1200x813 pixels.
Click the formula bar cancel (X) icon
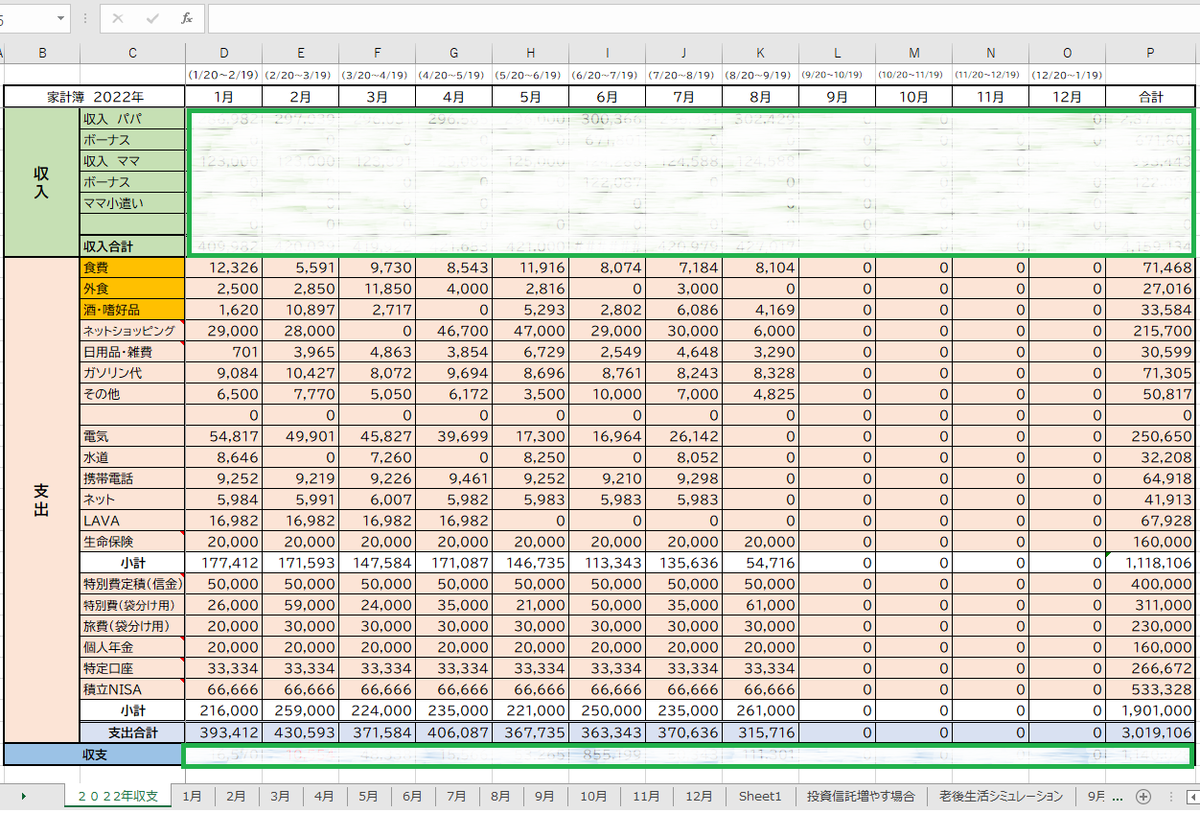point(118,19)
